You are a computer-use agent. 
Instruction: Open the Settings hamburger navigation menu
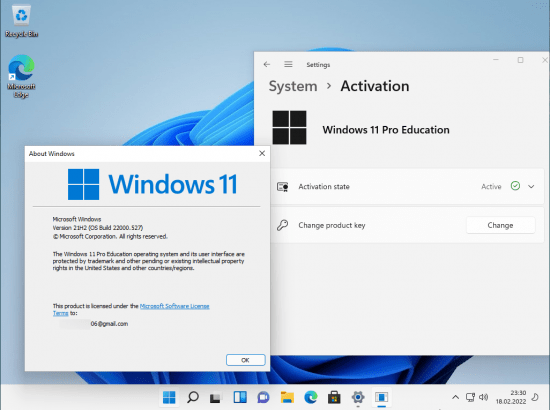click(288, 64)
